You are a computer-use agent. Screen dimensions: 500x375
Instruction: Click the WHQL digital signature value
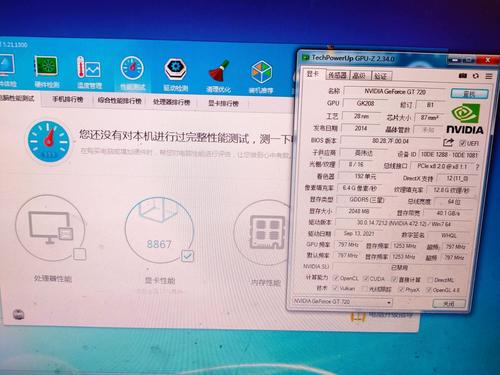pos(449,235)
